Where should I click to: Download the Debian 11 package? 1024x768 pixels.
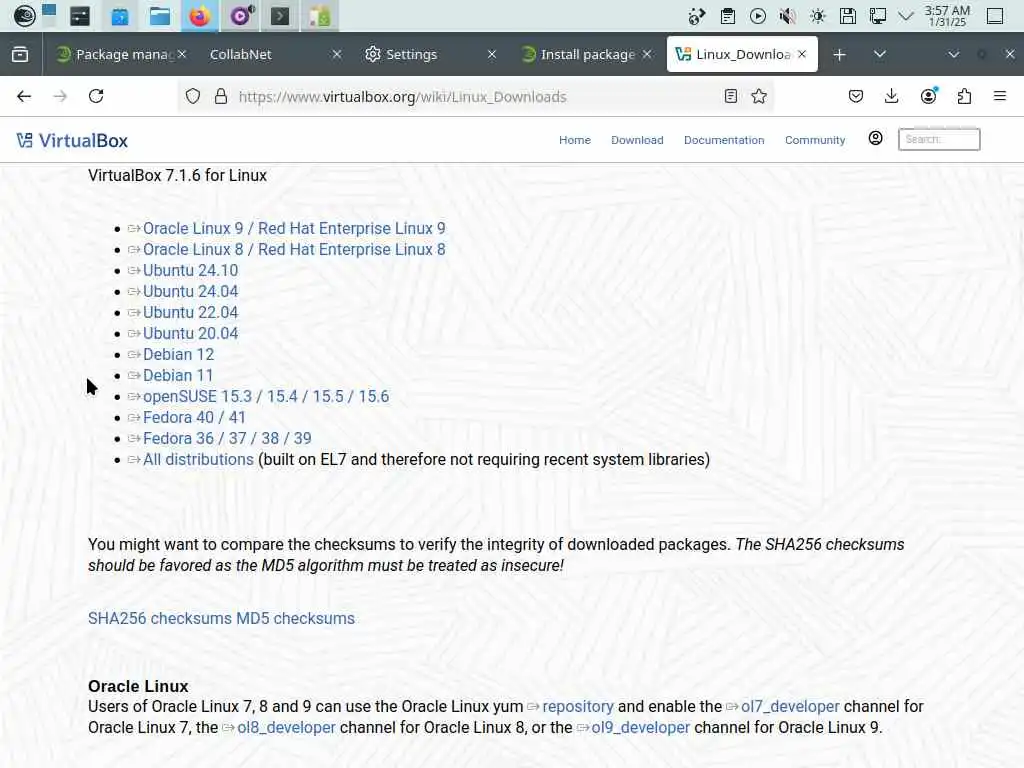click(178, 376)
